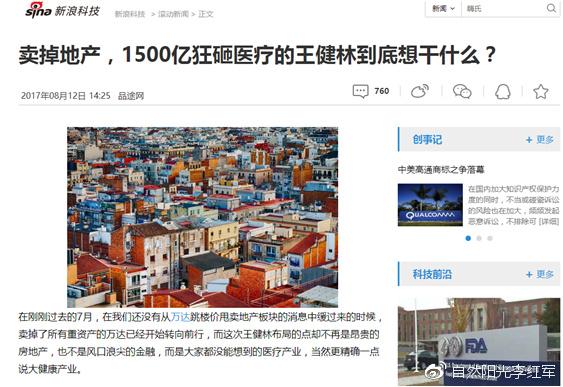Viewport: 563px width, 387px height.
Task: Click 更多 next to 科技前沿
Action: click(540, 275)
